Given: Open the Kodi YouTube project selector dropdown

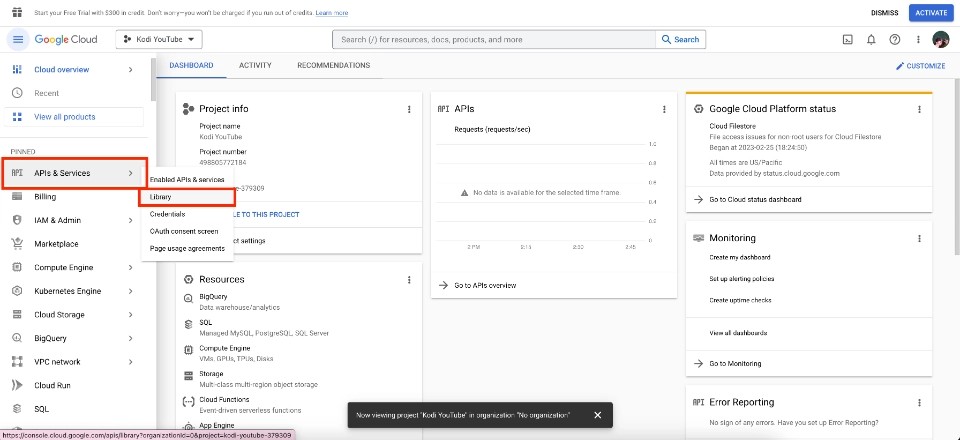Looking at the screenshot, I should pyautogui.click(x=159, y=39).
